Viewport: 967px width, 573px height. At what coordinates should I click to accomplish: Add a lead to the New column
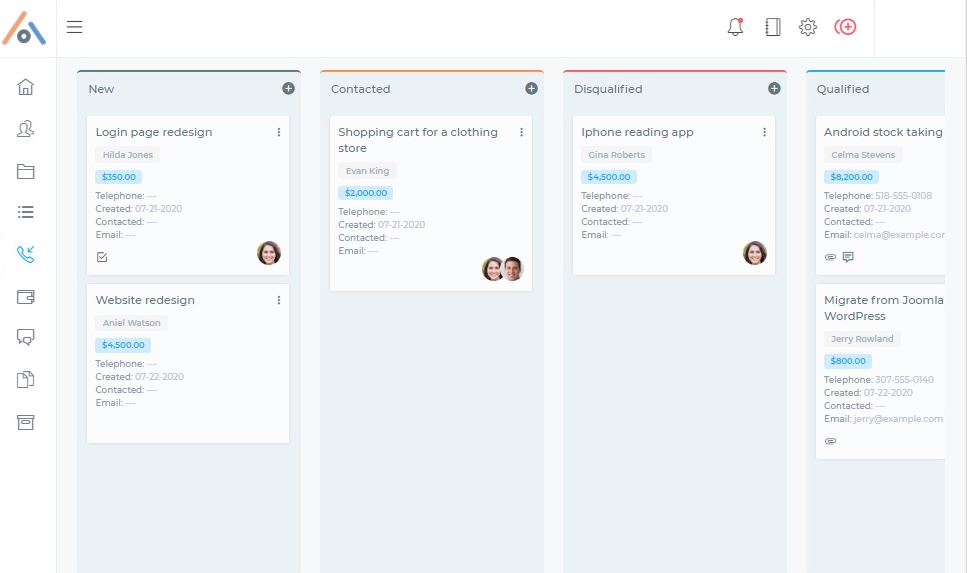coord(289,89)
